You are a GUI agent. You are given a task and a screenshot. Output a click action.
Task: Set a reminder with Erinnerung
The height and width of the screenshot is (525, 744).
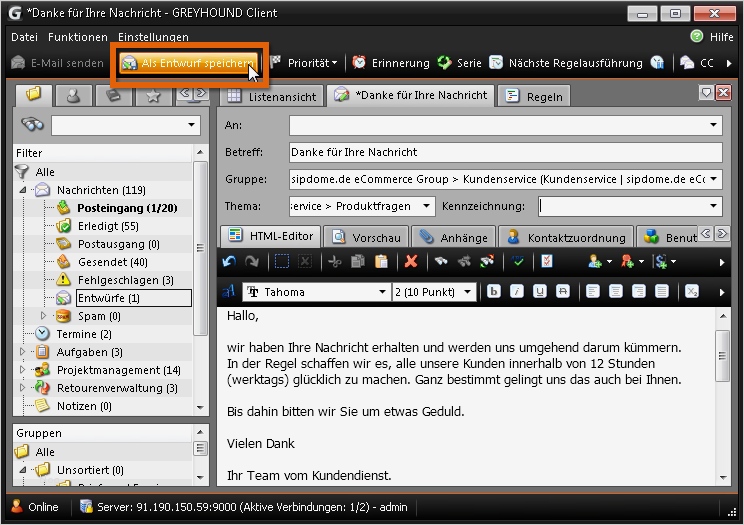point(391,63)
